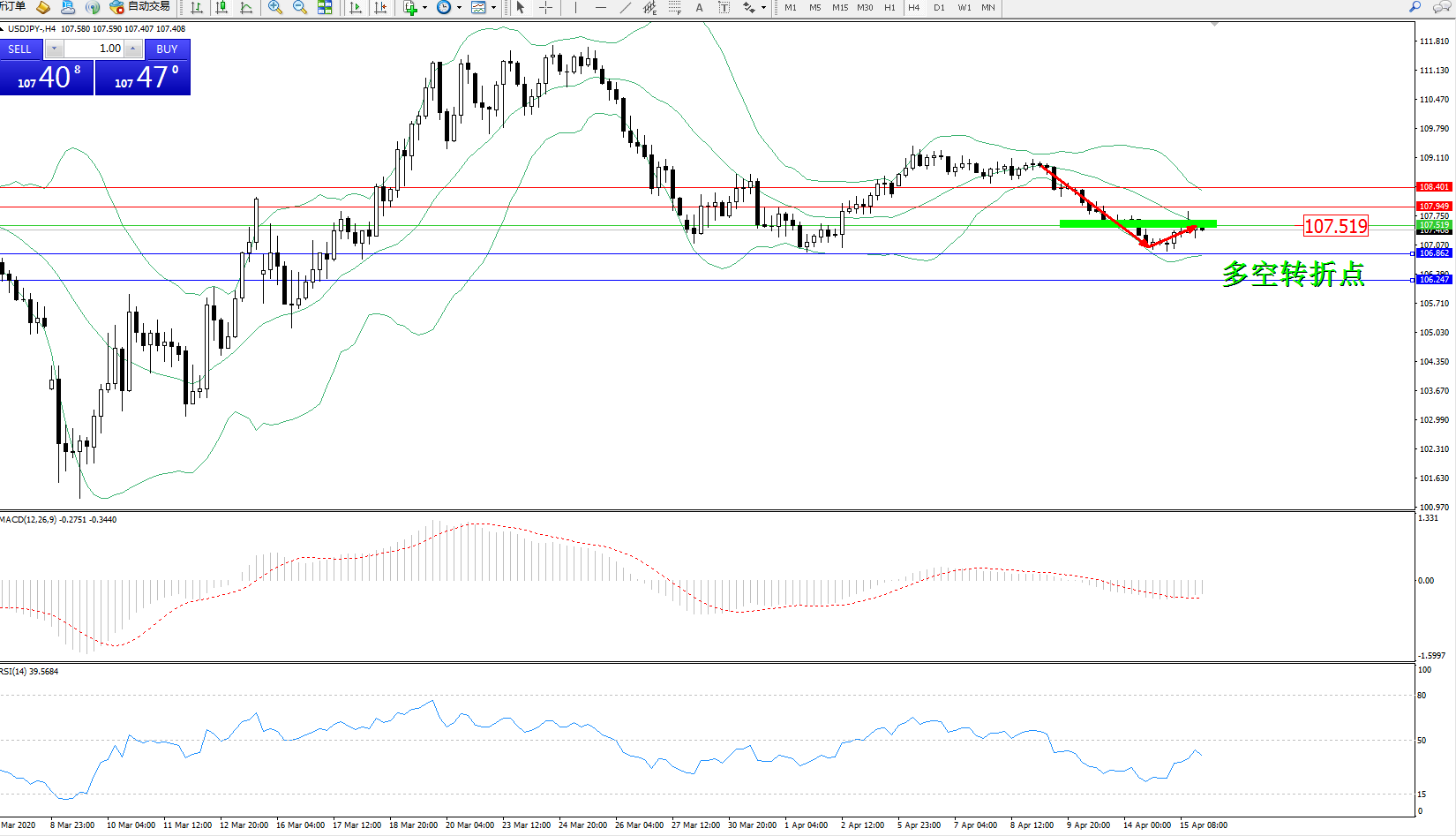Select the horizontal line drawing tool
Viewport: 1456px width, 836px height.
click(x=601, y=8)
